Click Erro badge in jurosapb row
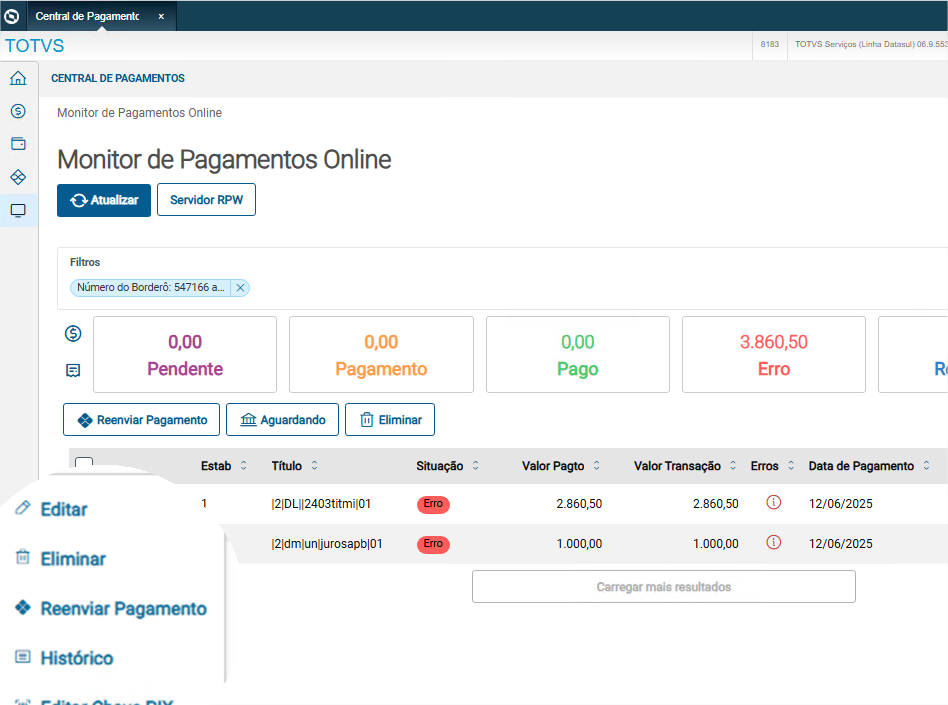Image resolution: width=948 pixels, height=705 pixels. [x=433, y=544]
